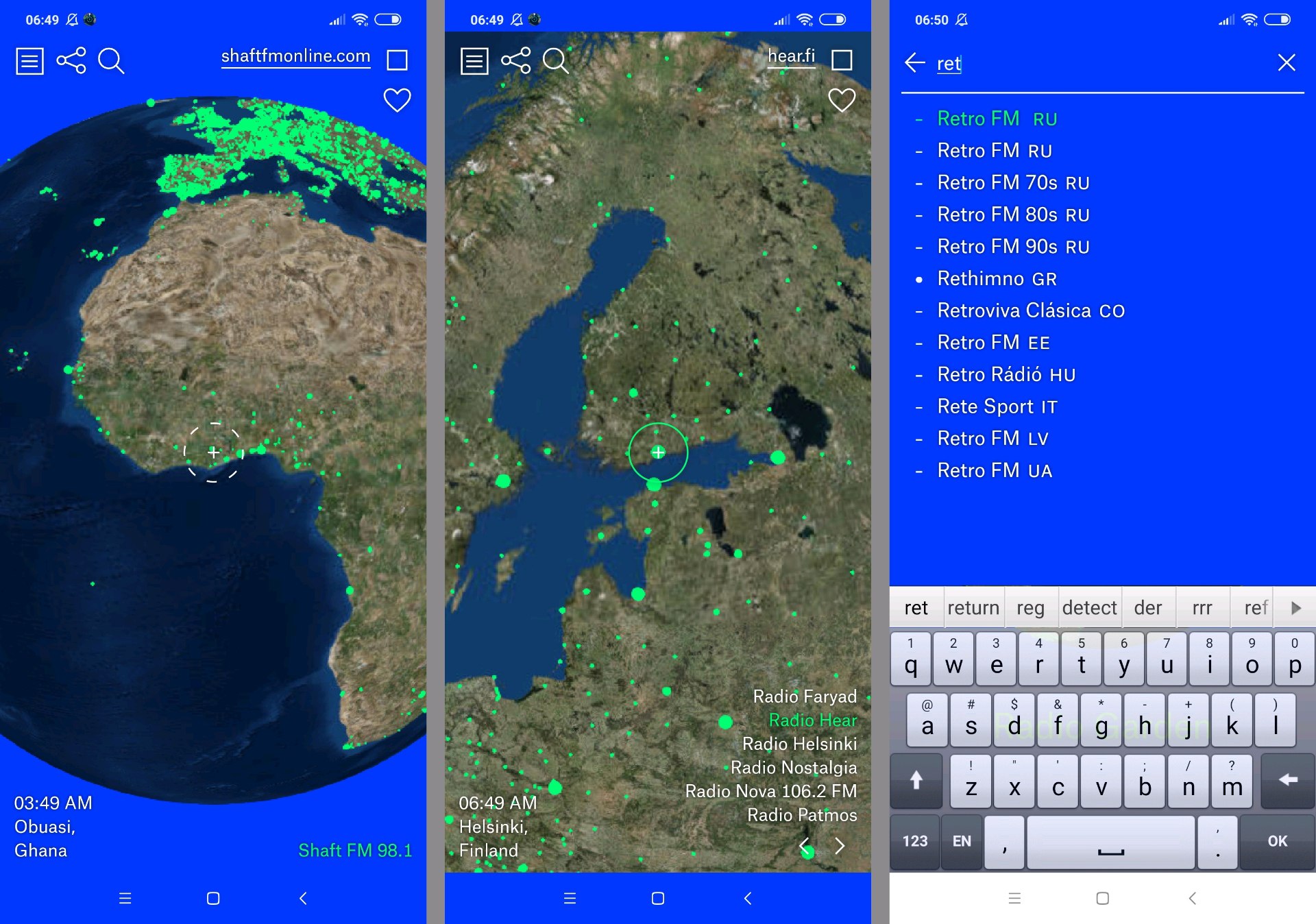Tap the 'q' key on keyboard
The image size is (1316, 924).
pyautogui.click(x=910, y=659)
